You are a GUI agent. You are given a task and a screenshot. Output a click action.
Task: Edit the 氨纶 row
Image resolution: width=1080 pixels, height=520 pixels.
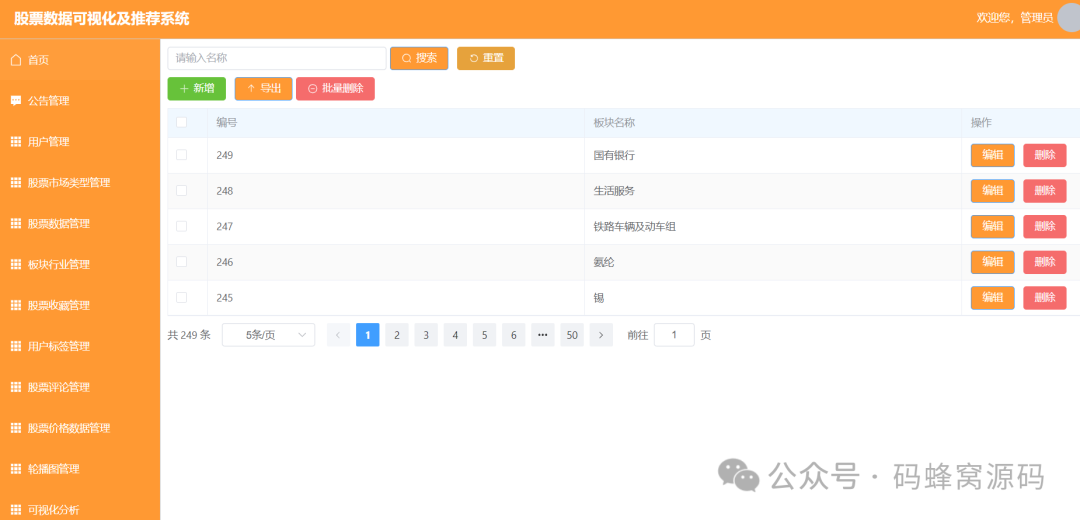point(993,262)
